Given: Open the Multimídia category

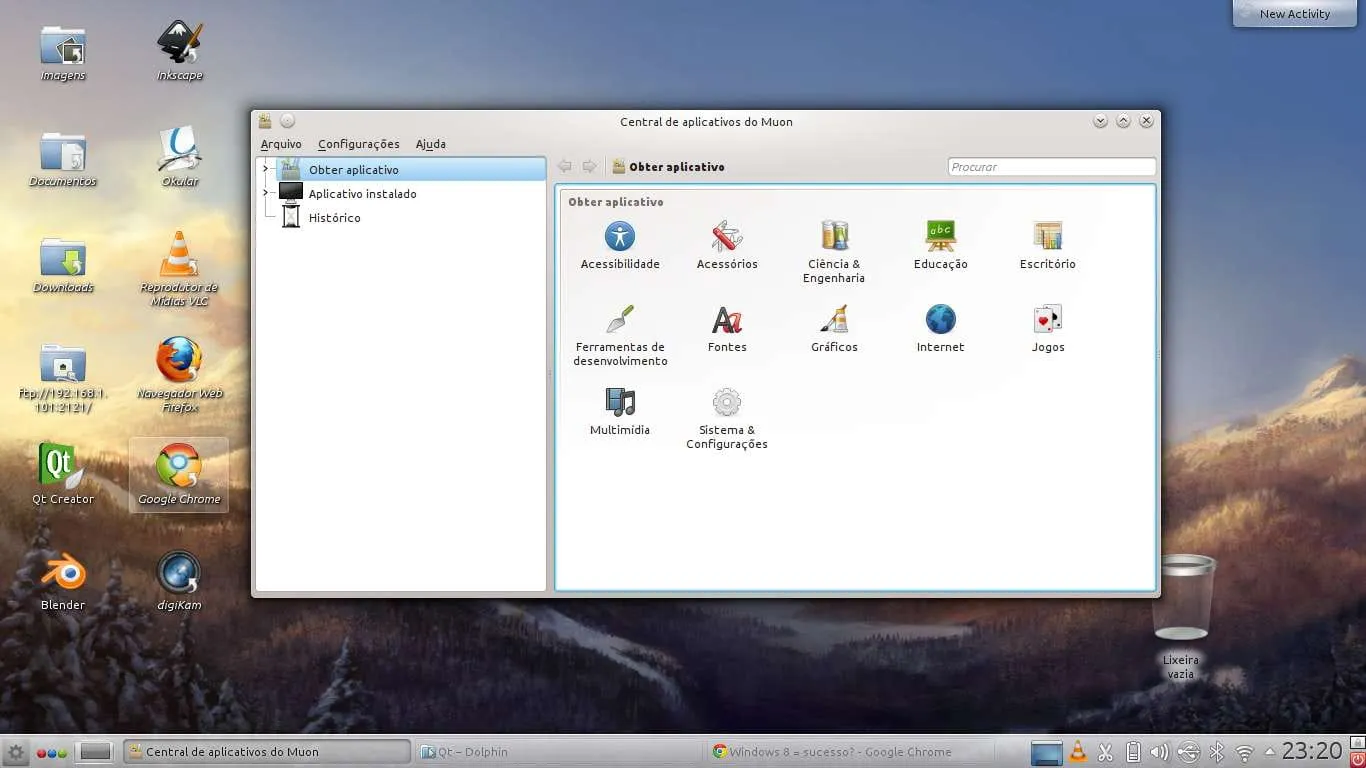Looking at the screenshot, I should 620,404.
